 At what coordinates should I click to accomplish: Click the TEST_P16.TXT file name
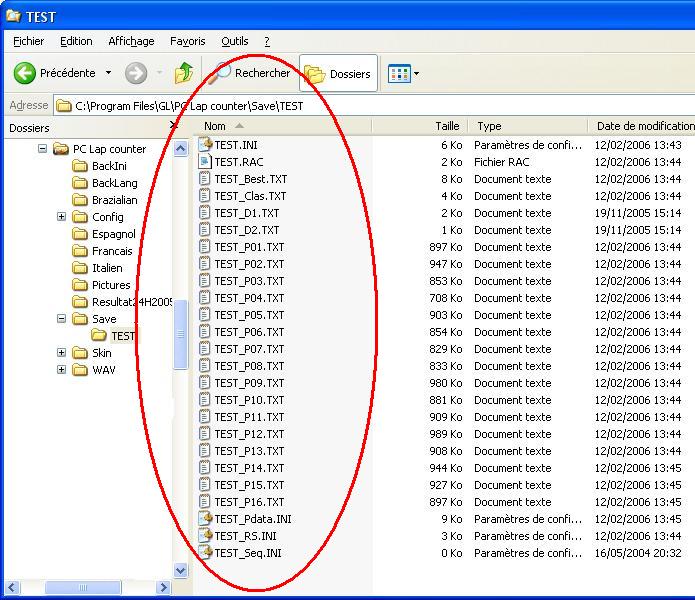(249, 502)
